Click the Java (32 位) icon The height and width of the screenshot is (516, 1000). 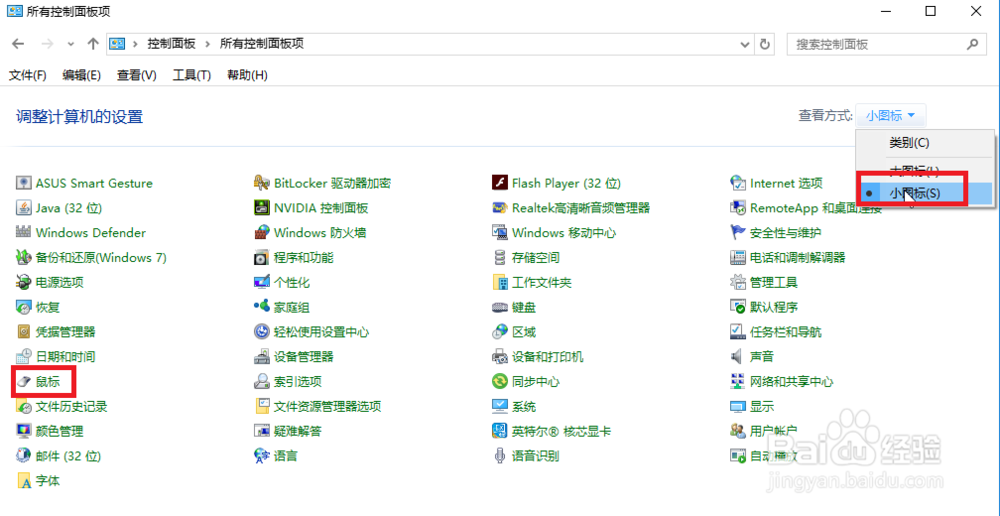tap(24, 208)
